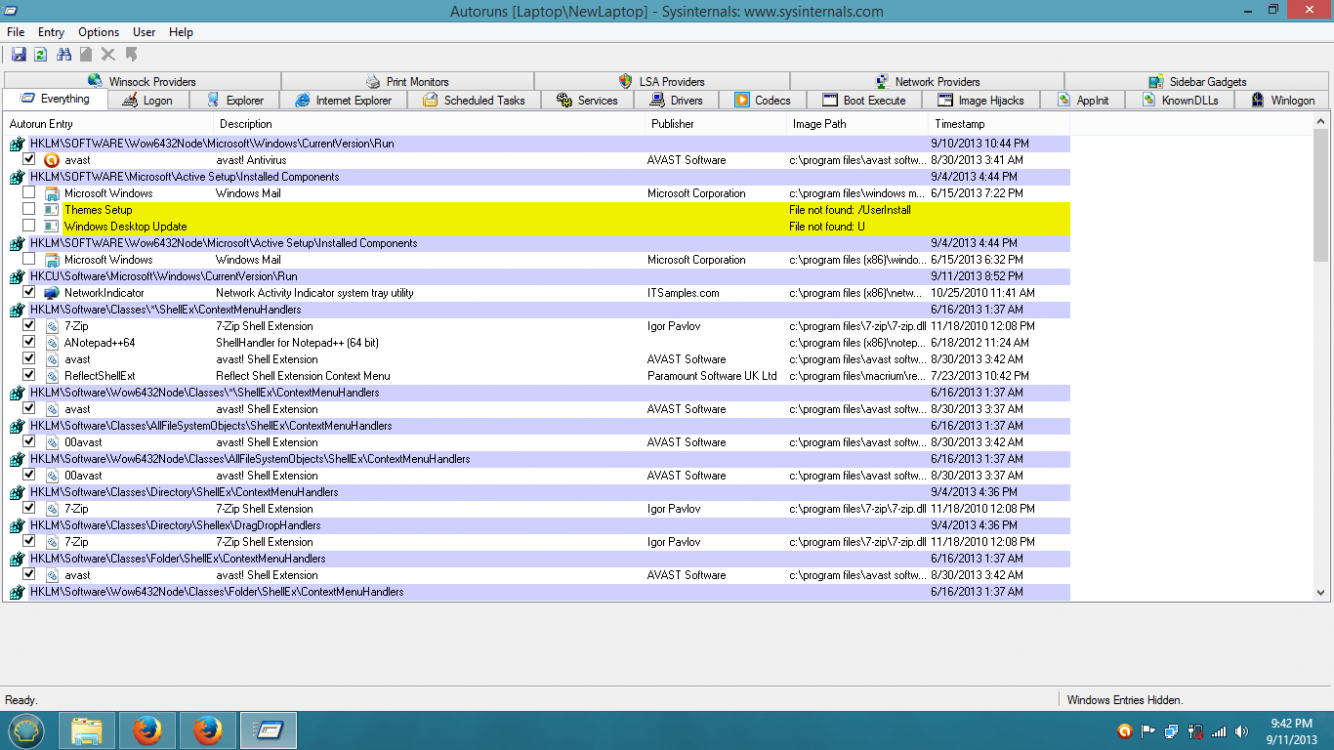Sort by Description column header

point(431,124)
